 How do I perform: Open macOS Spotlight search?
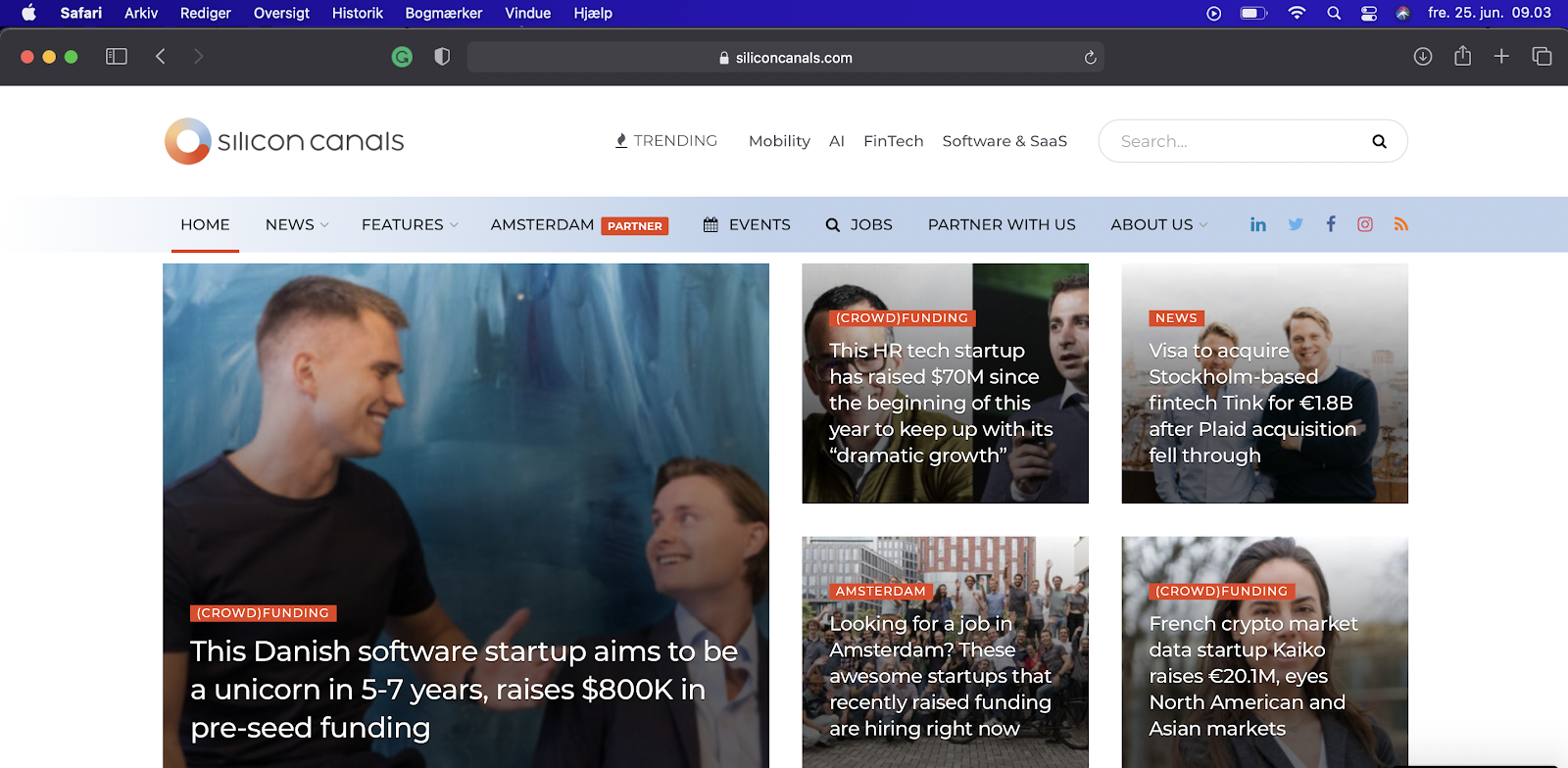point(1334,13)
